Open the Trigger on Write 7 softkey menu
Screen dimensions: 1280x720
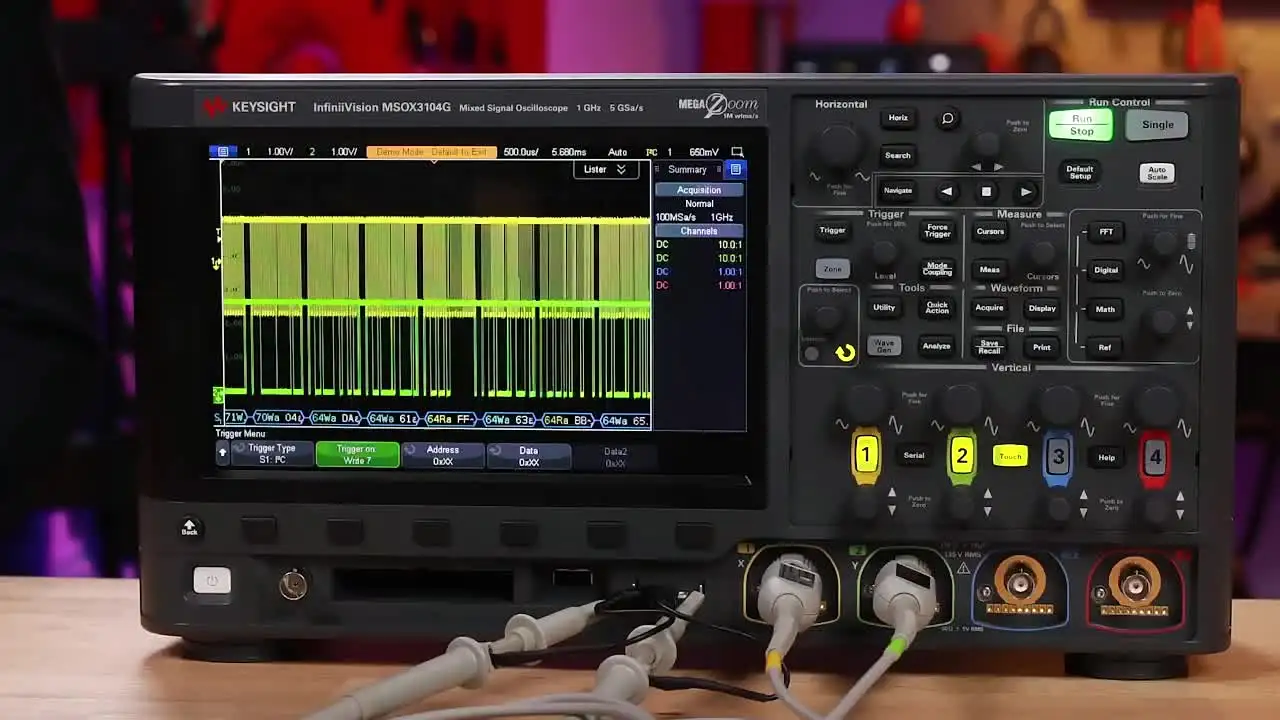click(357, 455)
